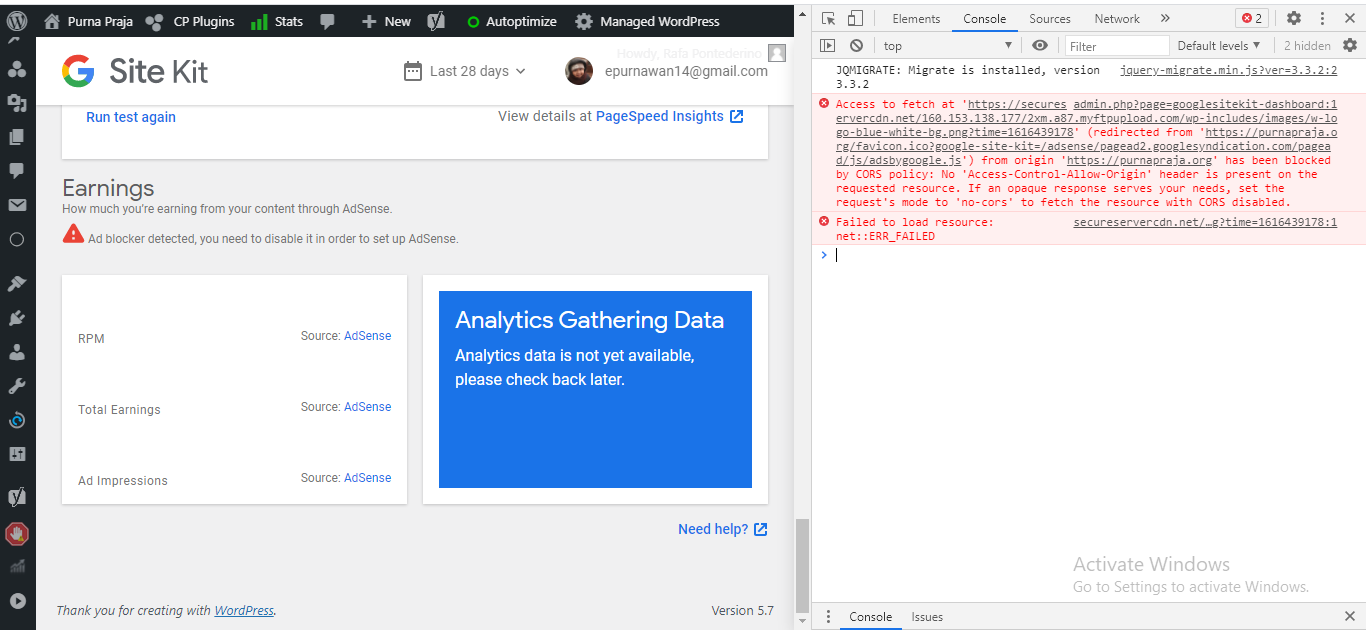Click the three-dots group icon in sidebar
The height and width of the screenshot is (630, 1366).
pos(17,68)
